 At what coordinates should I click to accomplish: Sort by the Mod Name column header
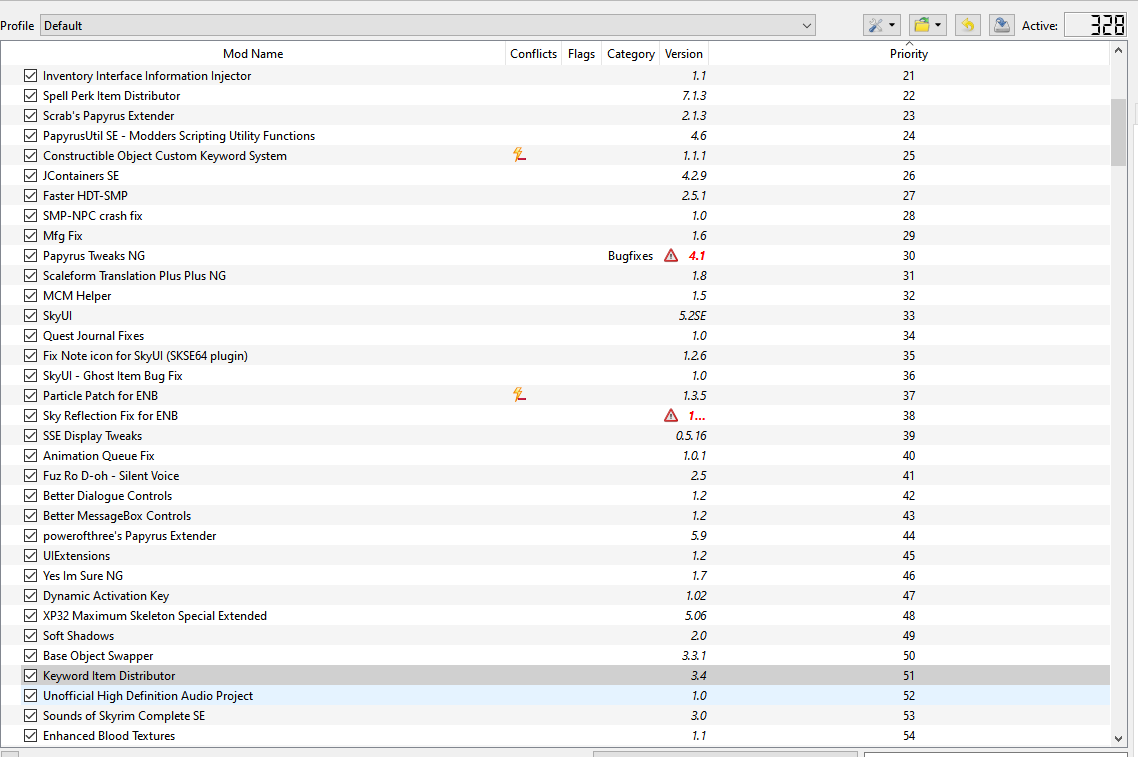[253, 54]
